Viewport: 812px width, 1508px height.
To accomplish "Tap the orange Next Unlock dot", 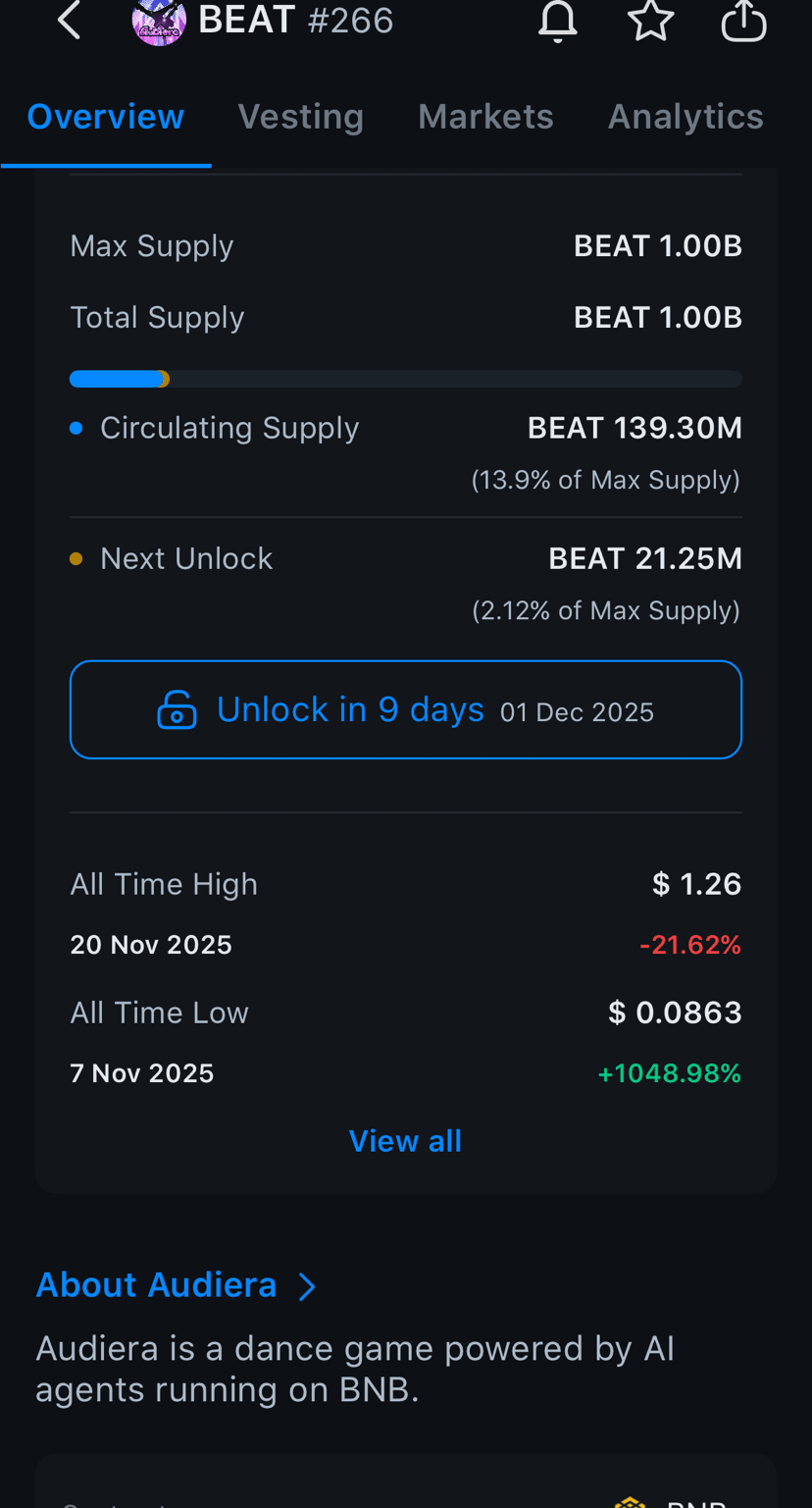I will tap(76, 558).
